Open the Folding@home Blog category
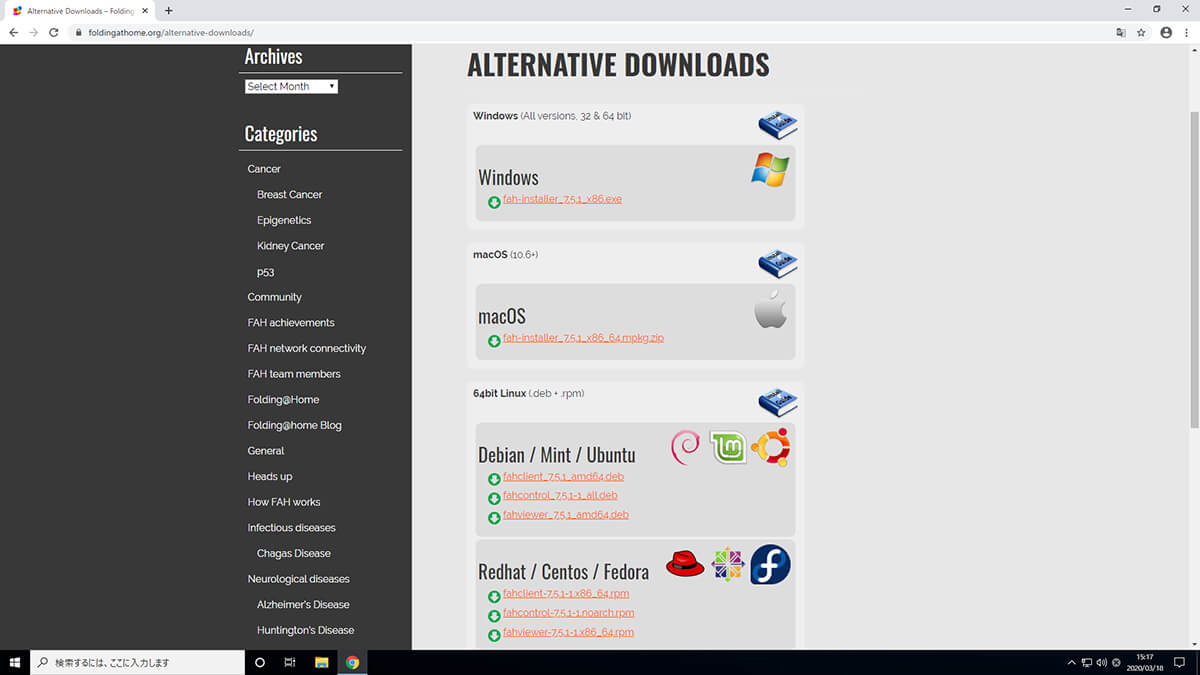The height and width of the screenshot is (675, 1200). (x=294, y=425)
